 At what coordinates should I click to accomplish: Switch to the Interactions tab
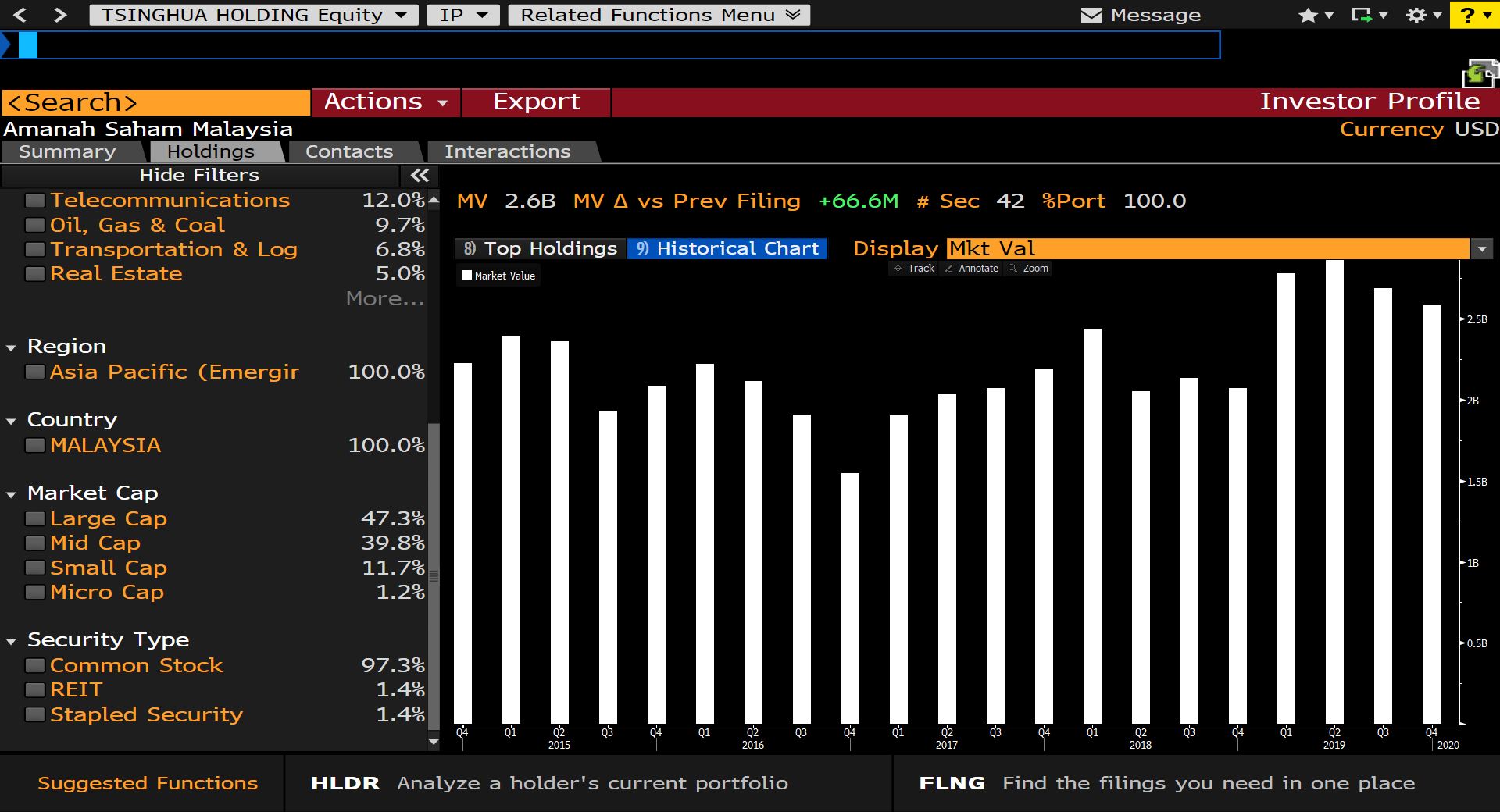pyautogui.click(x=512, y=151)
